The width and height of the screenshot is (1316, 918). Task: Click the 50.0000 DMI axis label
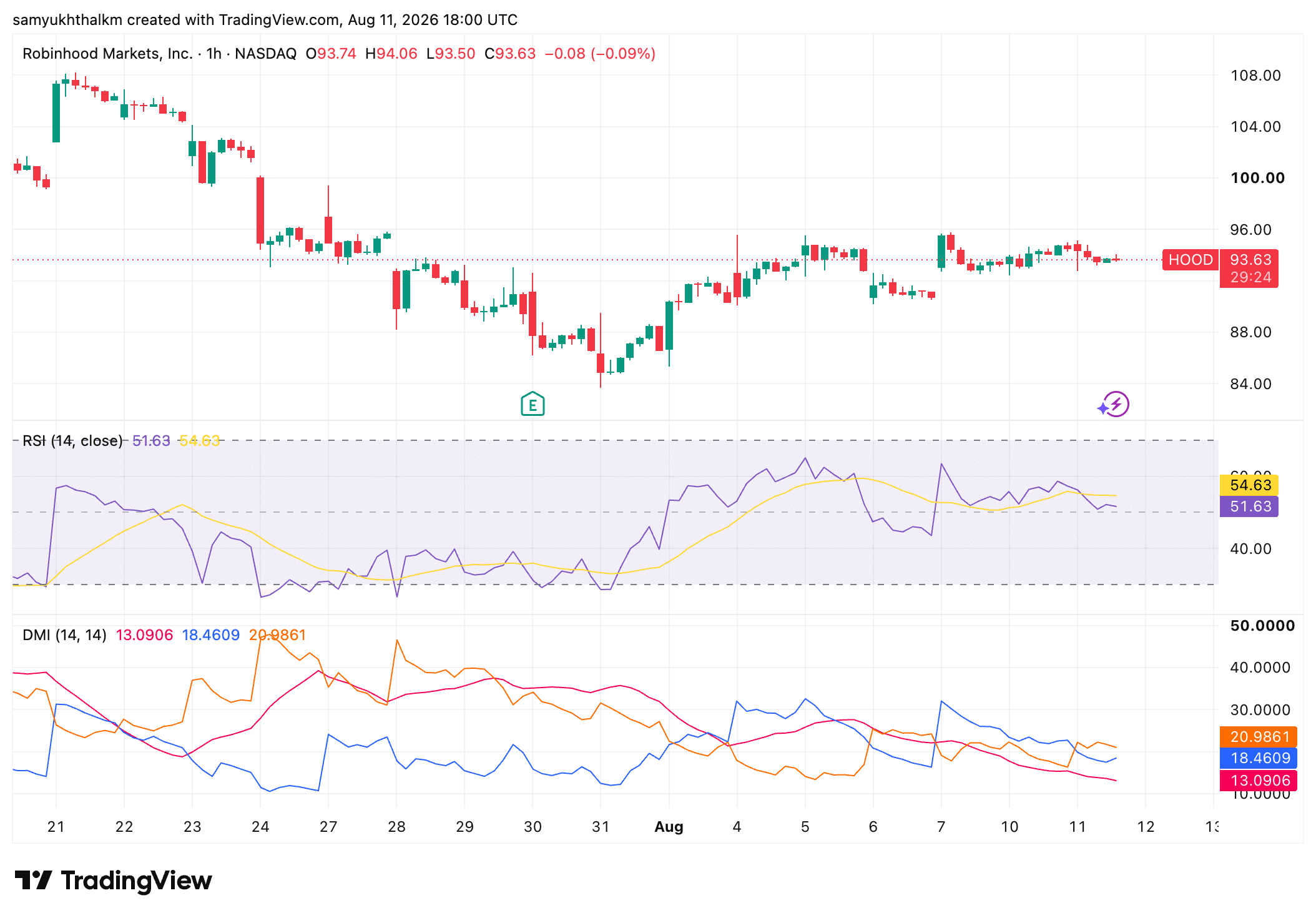(1262, 626)
